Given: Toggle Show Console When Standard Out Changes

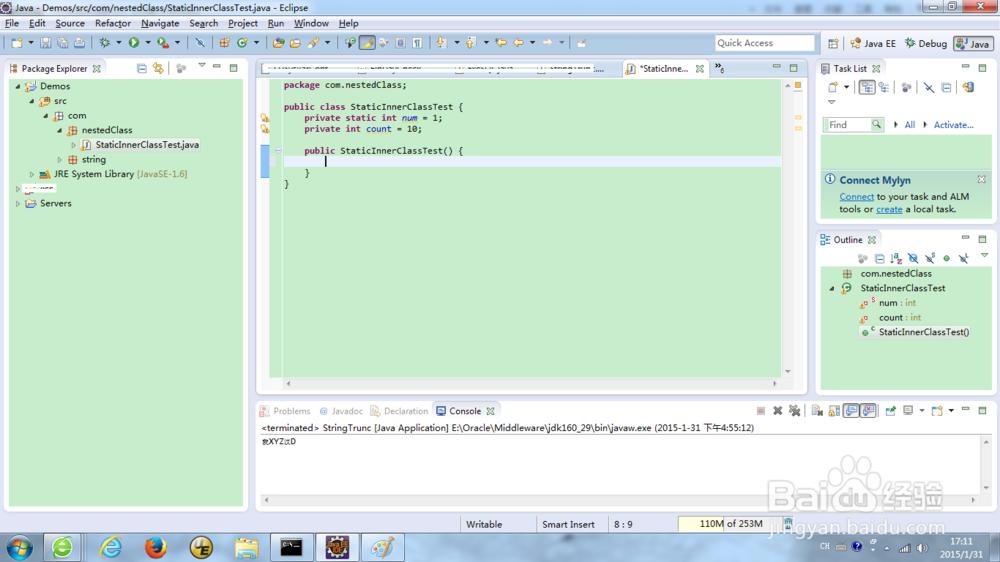Looking at the screenshot, I should pos(851,411).
